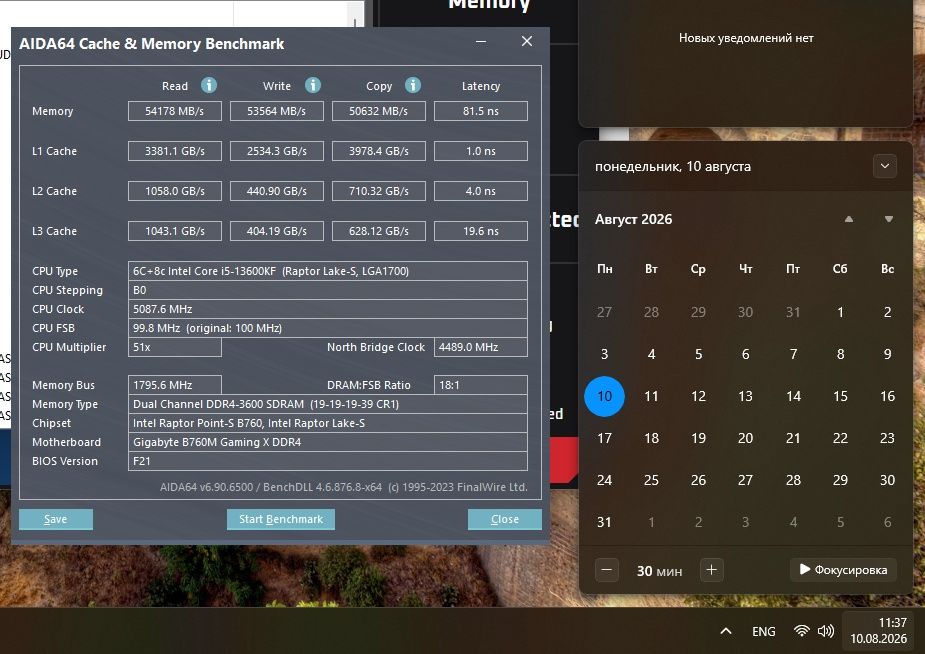The image size is (925, 654).
Task: Collapse the calendar with chevron button
Action: pos(884,166)
